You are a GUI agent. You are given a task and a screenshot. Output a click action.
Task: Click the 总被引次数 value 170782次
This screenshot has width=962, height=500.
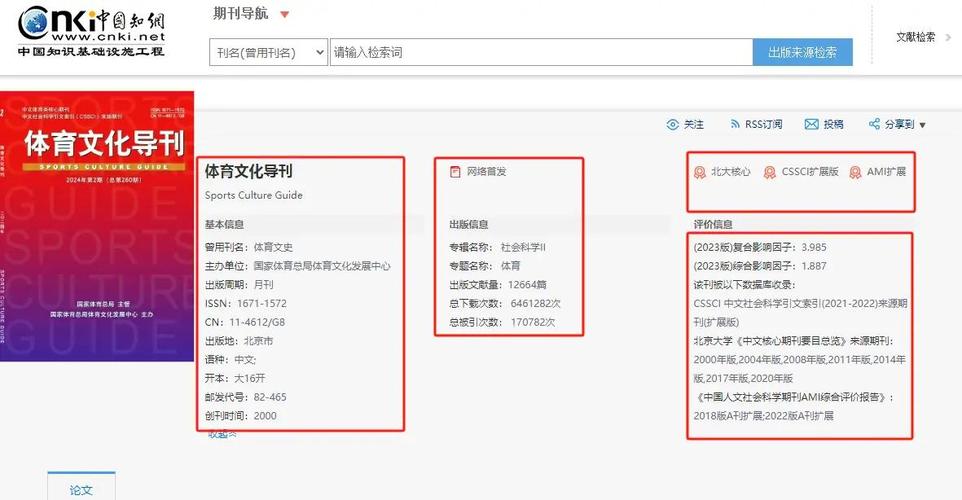(533, 322)
